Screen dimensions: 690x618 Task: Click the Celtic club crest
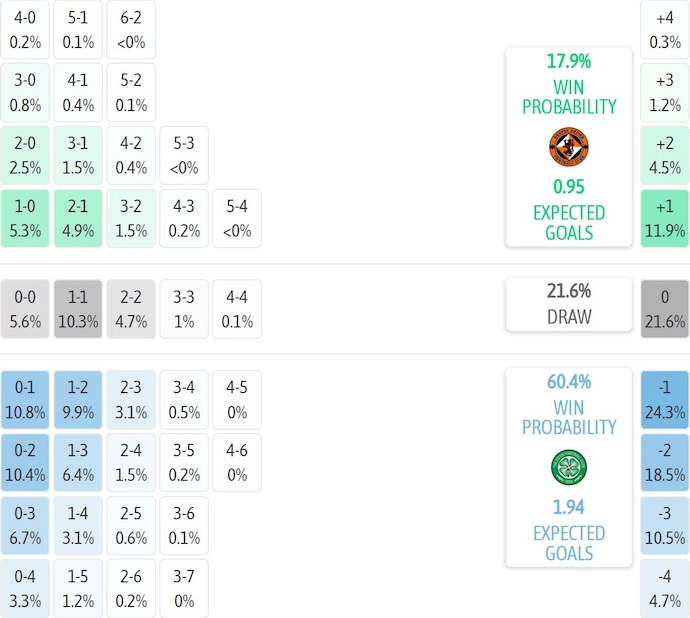tap(568, 467)
